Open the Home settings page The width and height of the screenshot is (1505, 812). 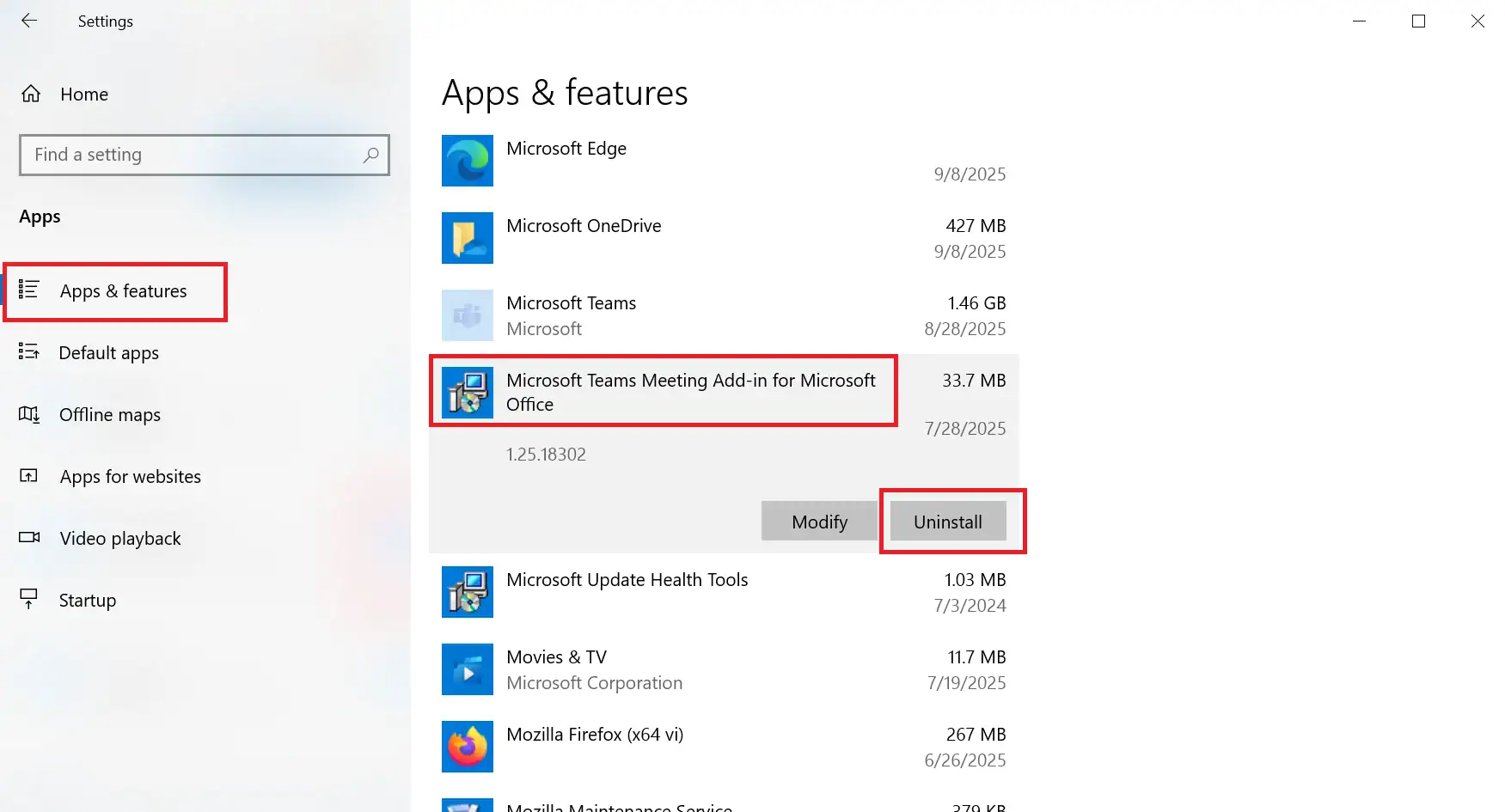83,95
